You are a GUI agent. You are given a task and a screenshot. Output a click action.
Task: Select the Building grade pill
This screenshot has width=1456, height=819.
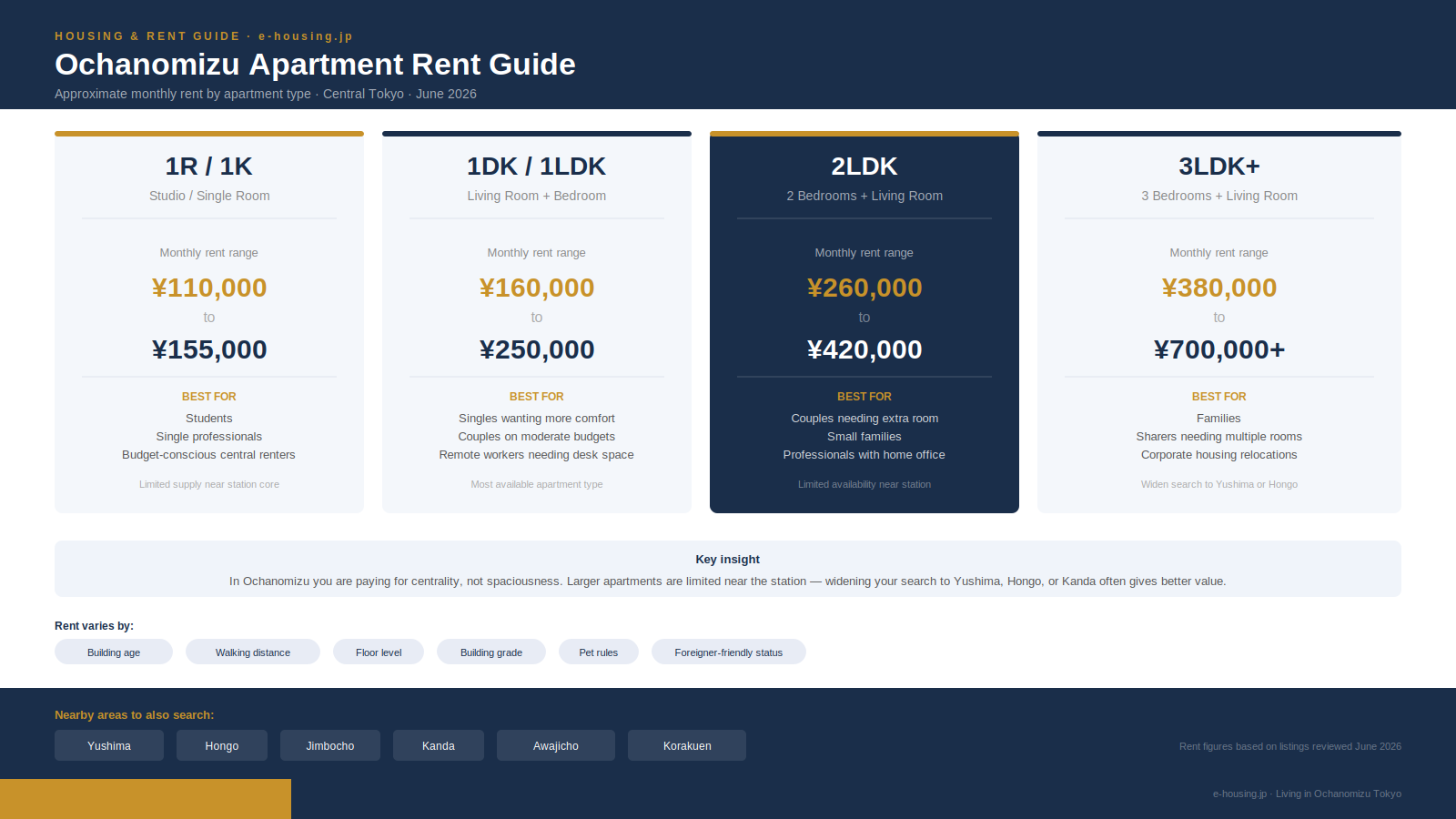(x=491, y=652)
